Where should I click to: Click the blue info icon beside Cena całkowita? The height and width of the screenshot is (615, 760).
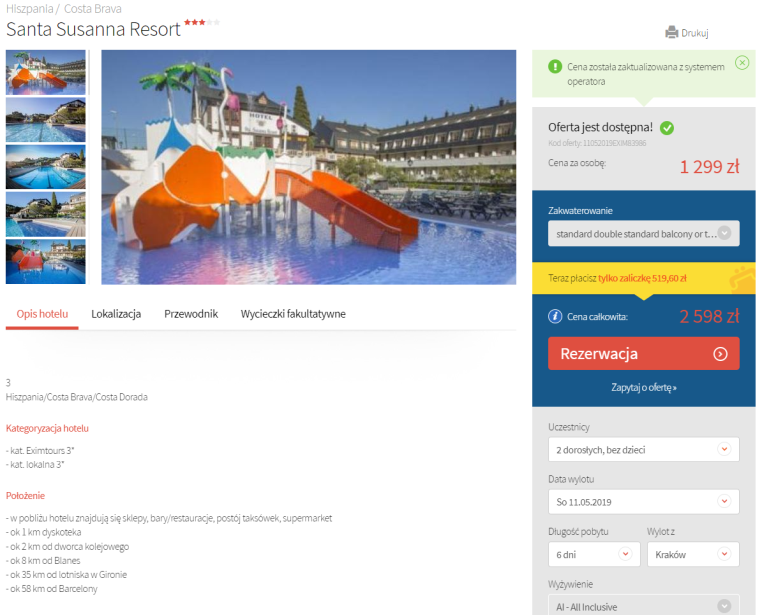555,316
